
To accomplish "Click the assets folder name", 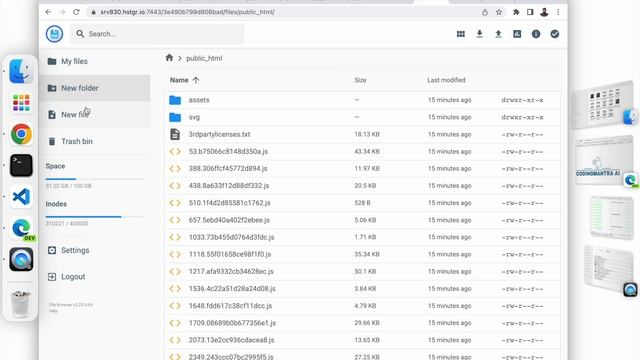I will 199,100.
